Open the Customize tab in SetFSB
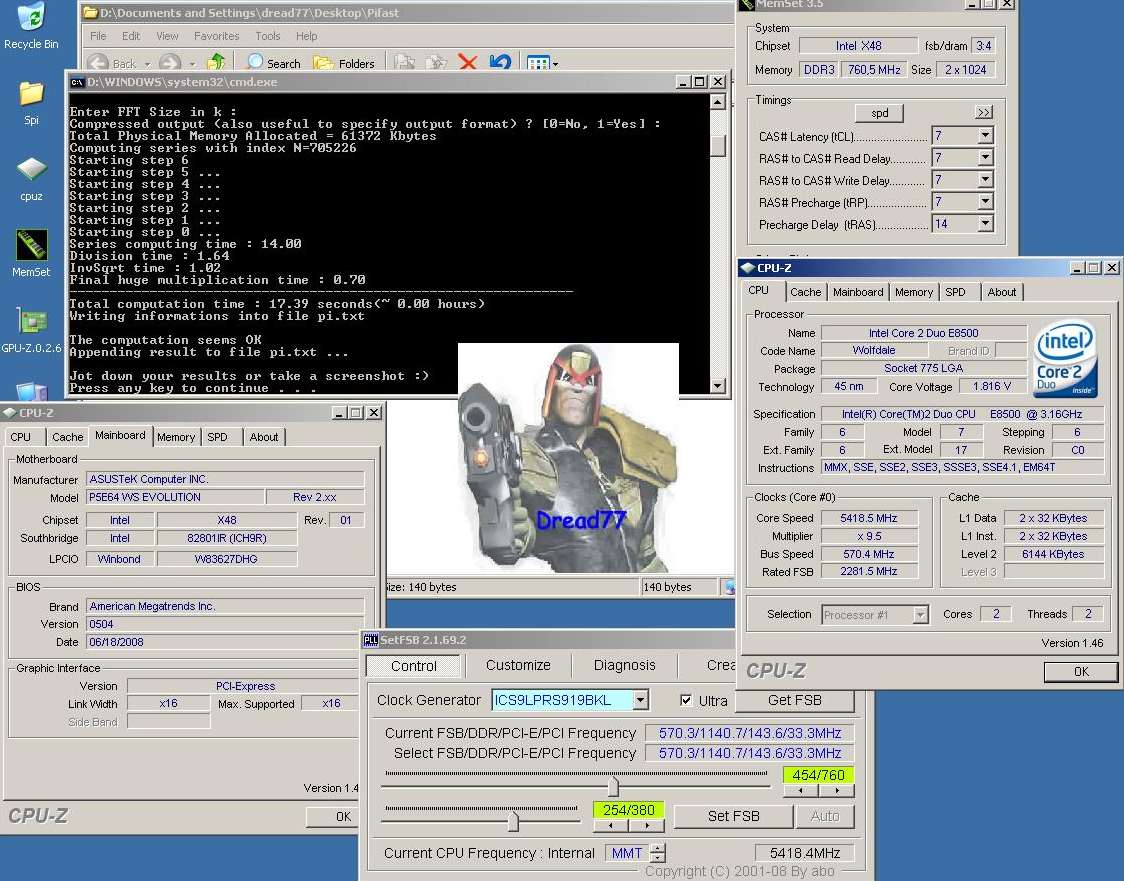The image size is (1124, 881). (518, 665)
